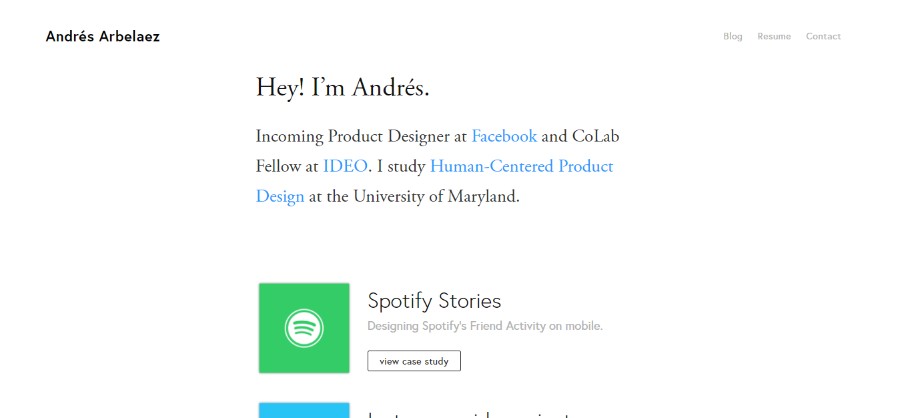
Task: Click the white Spotify logo icon
Action: (x=304, y=328)
